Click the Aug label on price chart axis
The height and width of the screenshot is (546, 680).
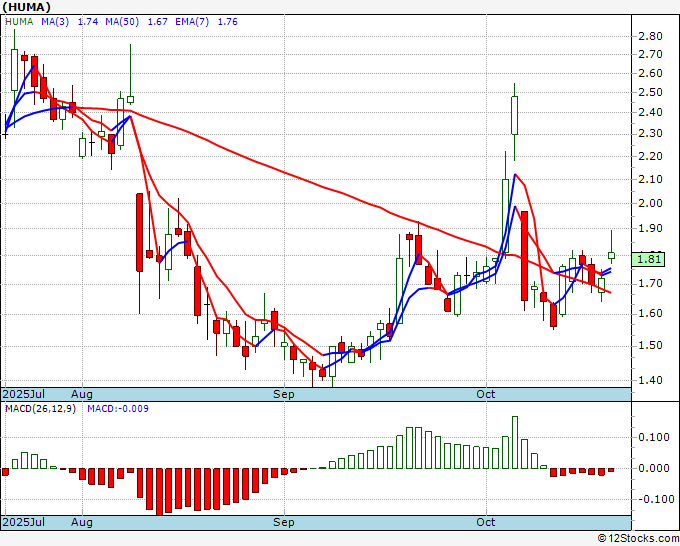tap(82, 394)
